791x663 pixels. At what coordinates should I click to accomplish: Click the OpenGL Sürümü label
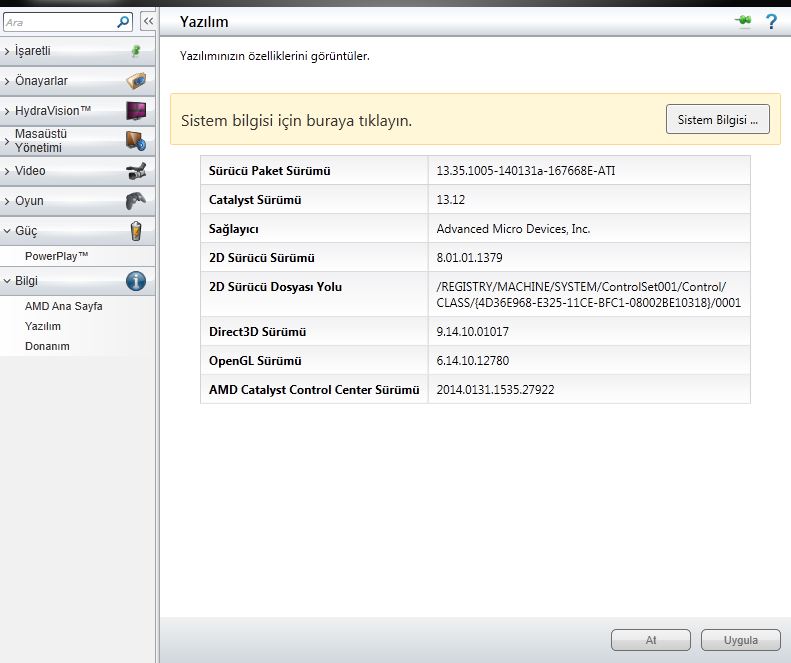click(255, 361)
